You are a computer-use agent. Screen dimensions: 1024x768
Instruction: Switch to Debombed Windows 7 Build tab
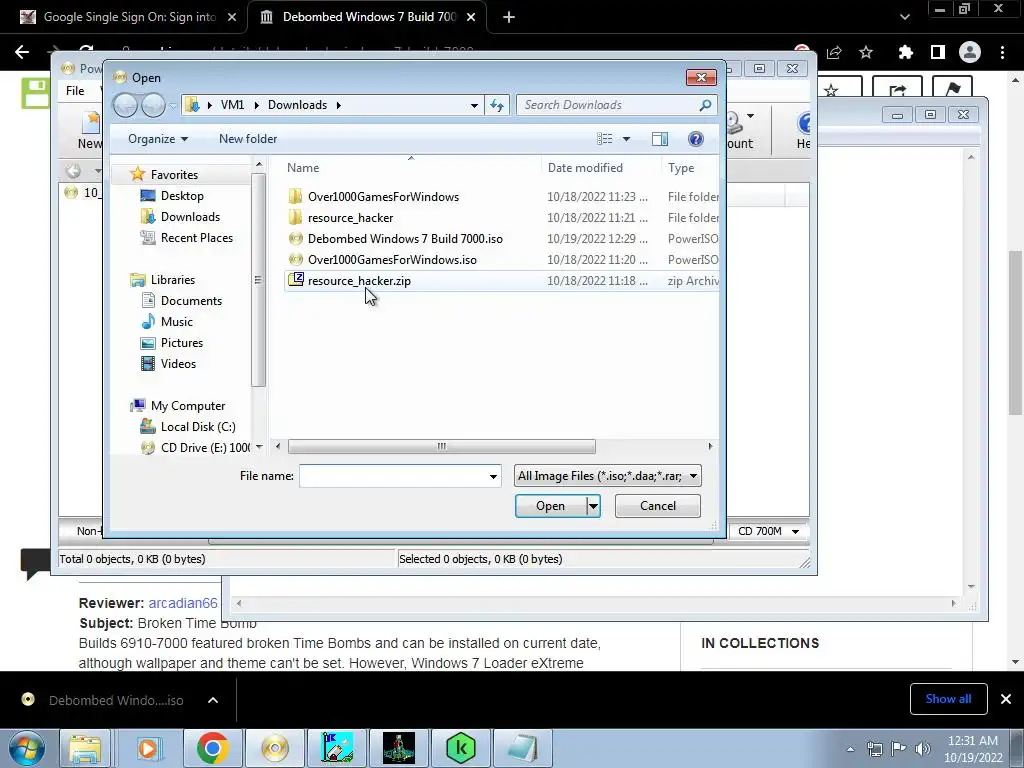tap(369, 17)
